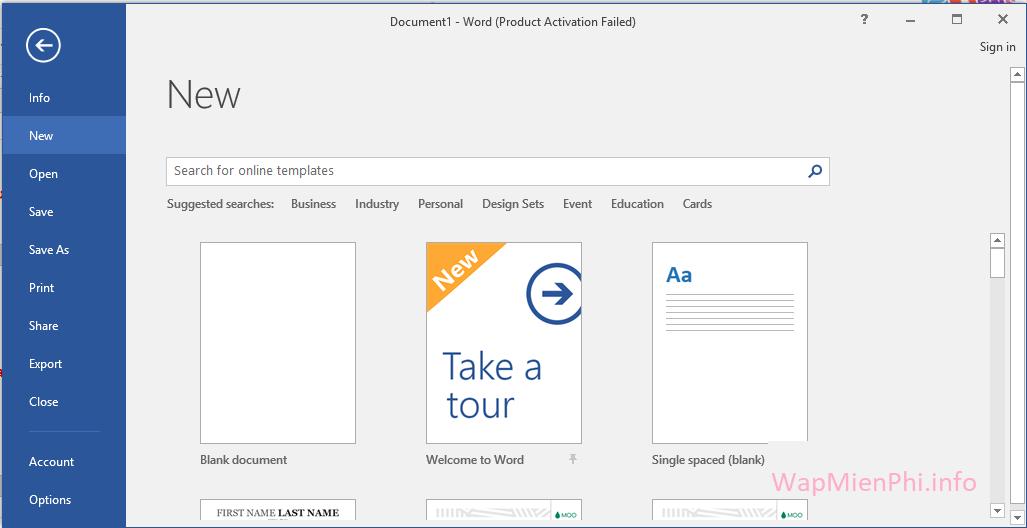Click the Personal suggested search
This screenshot has width=1027, height=528.
(x=440, y=204)
